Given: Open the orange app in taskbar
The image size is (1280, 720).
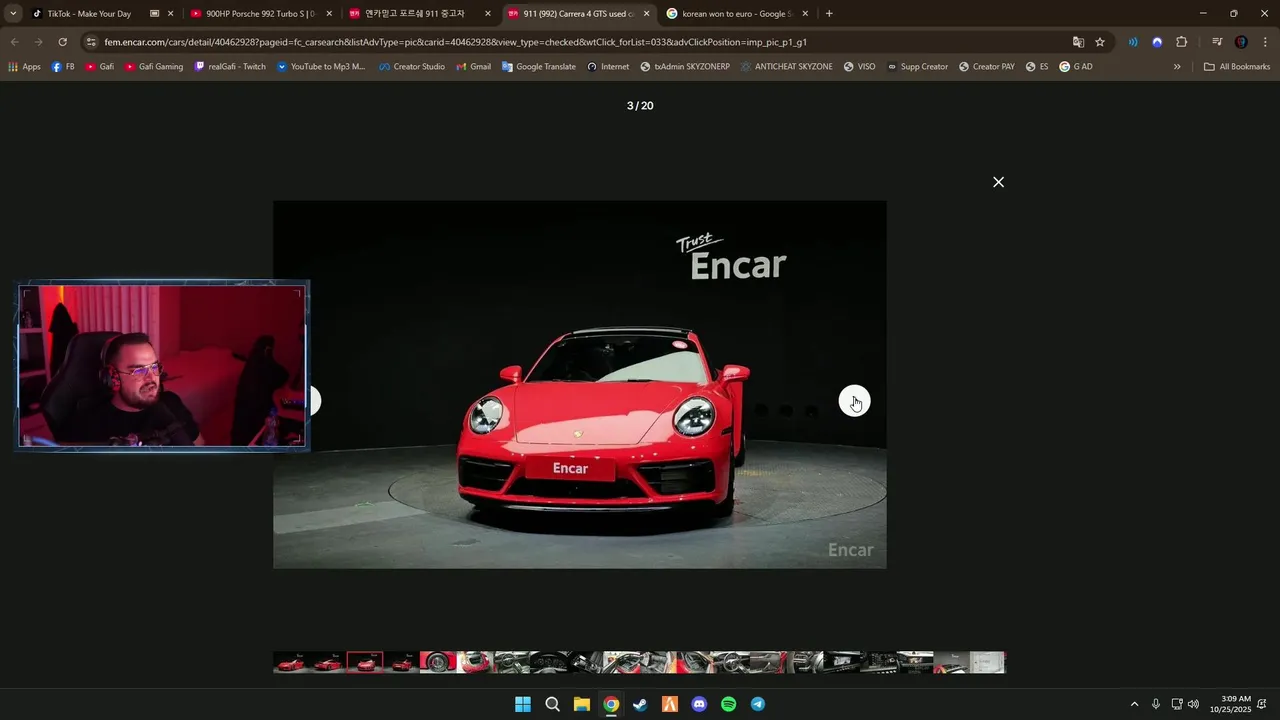Looking at the screenshot, I should click(669, 704).
